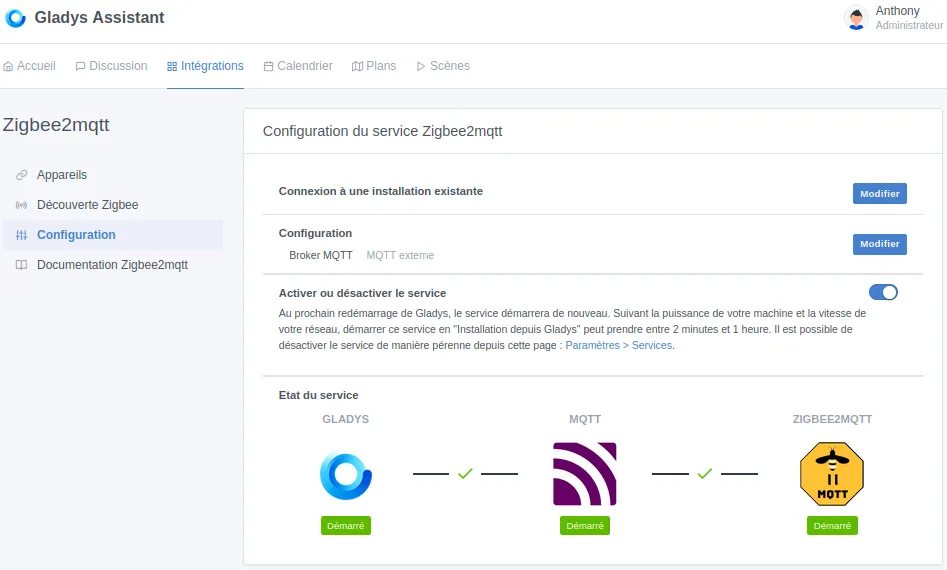Click the Démarré badge under Zigbee2mqtt

[x=832, y=526]
